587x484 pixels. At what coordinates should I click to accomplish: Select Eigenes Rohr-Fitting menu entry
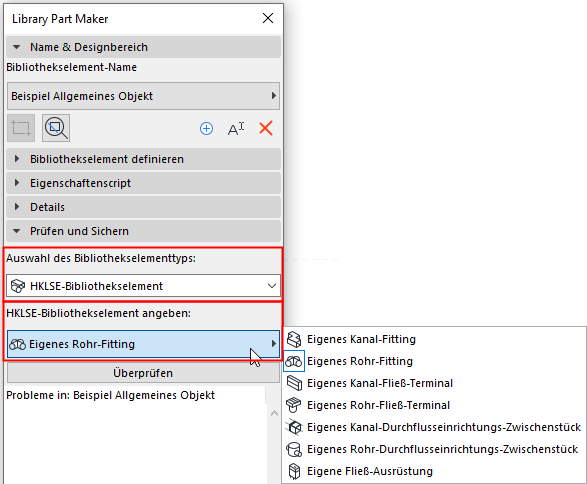coord(434,361)
